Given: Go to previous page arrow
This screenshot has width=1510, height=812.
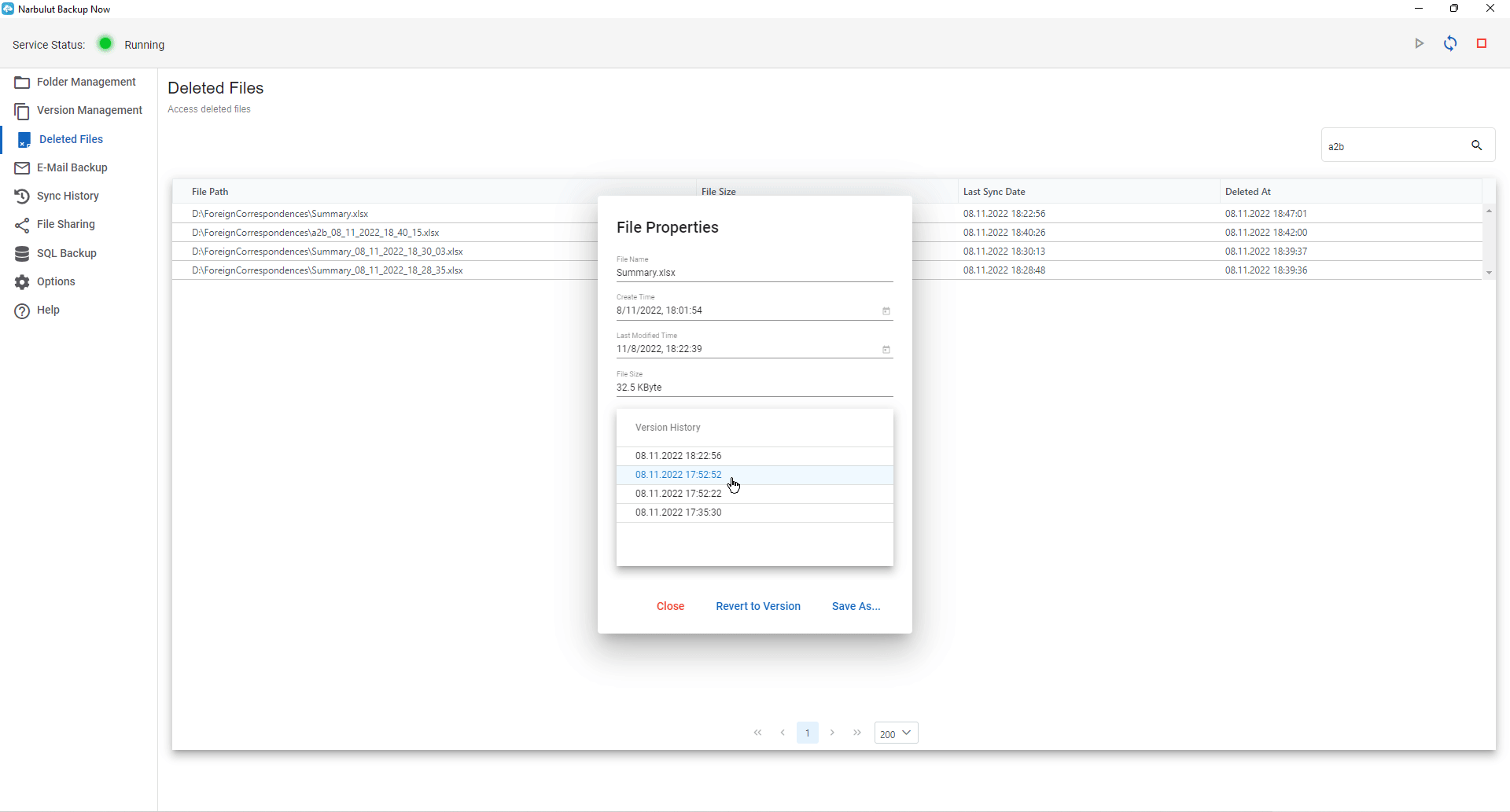Looking at the screenshot, I should coord(783,733).
